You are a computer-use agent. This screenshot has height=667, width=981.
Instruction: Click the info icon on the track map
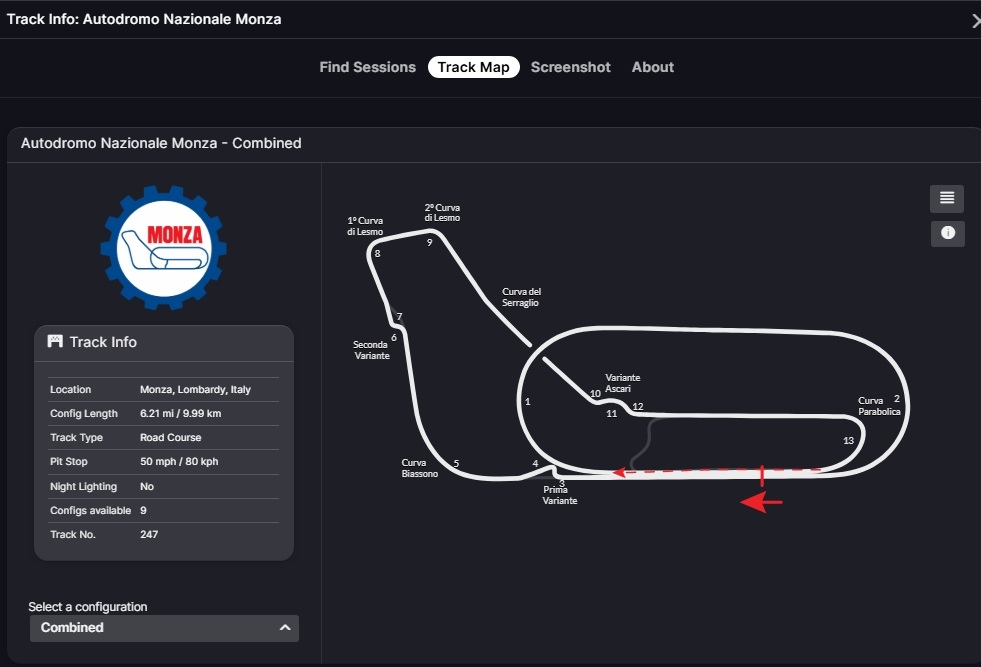coord(946,233)
